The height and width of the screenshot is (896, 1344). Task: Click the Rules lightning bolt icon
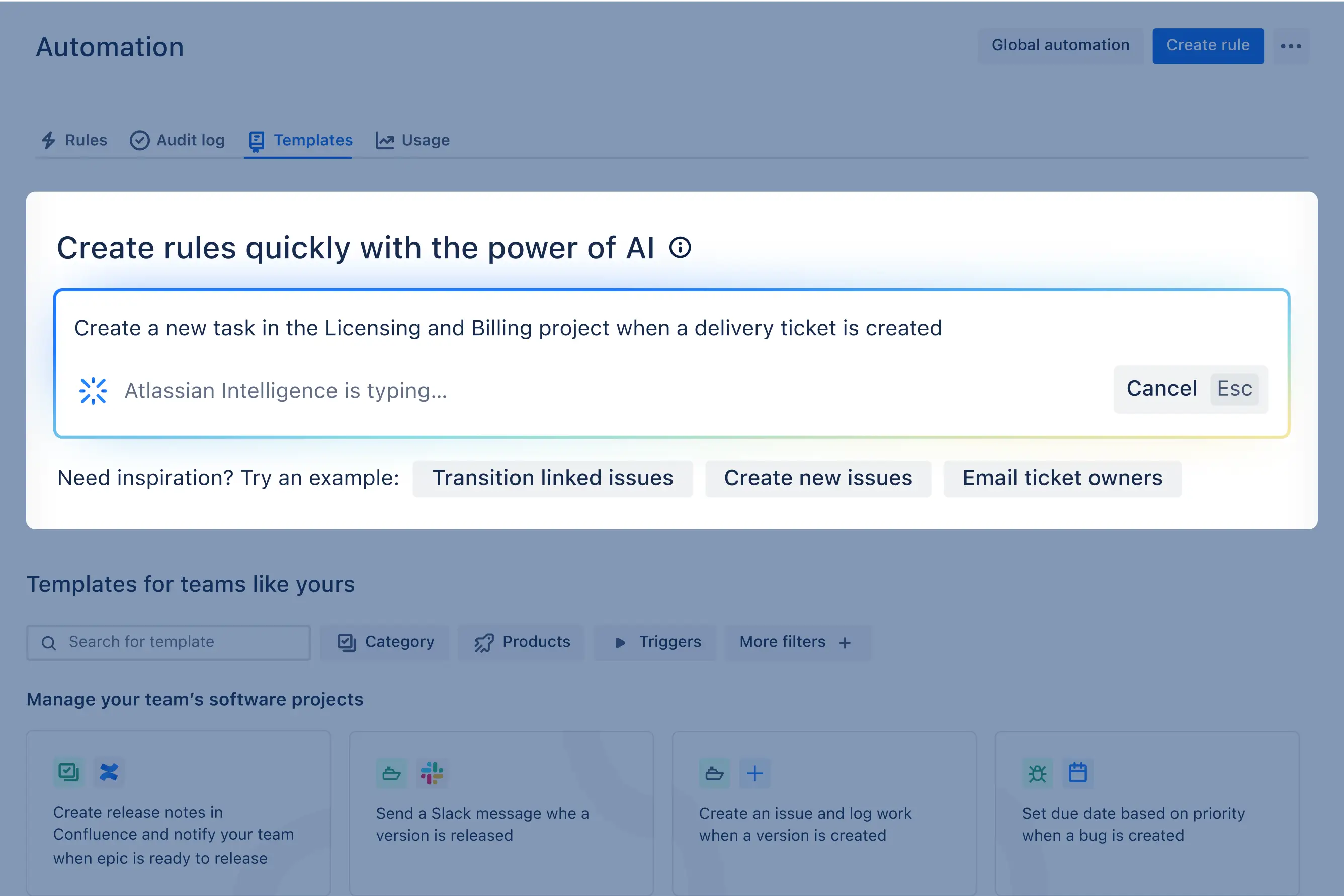[x=49, y=141]
